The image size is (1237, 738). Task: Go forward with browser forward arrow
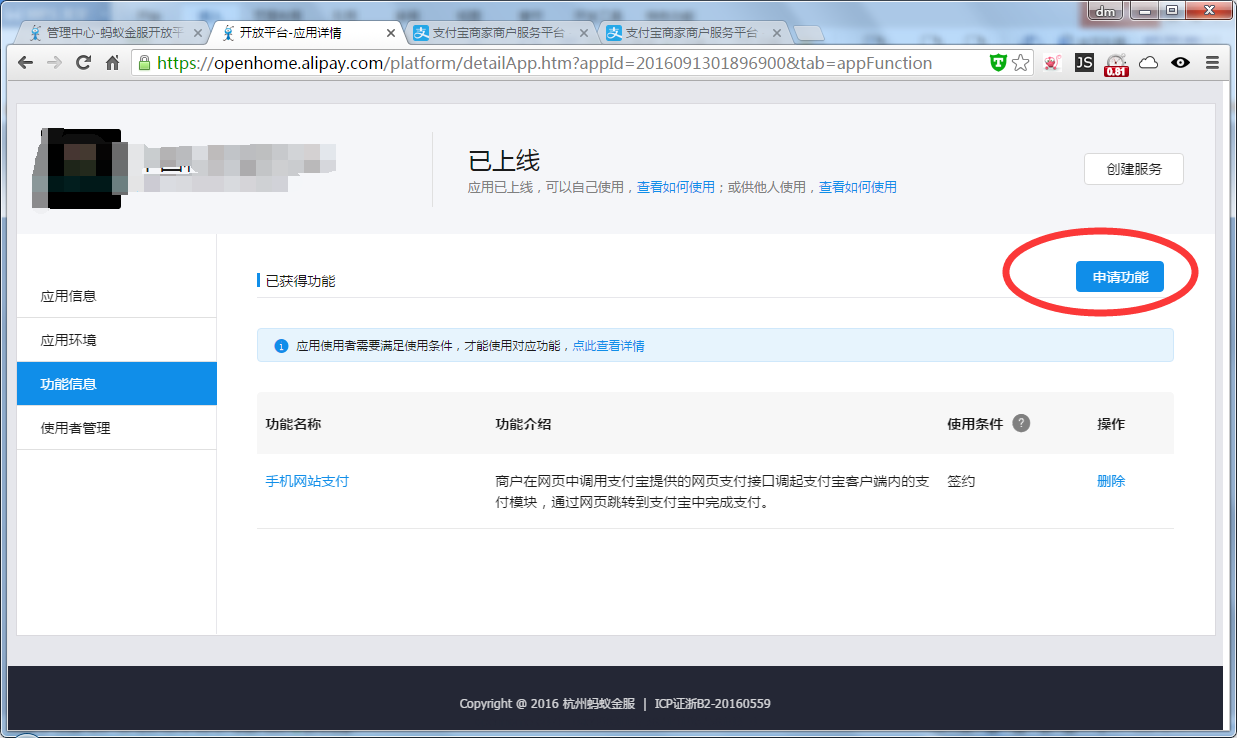pyautogui.click(x=54, y=62)
